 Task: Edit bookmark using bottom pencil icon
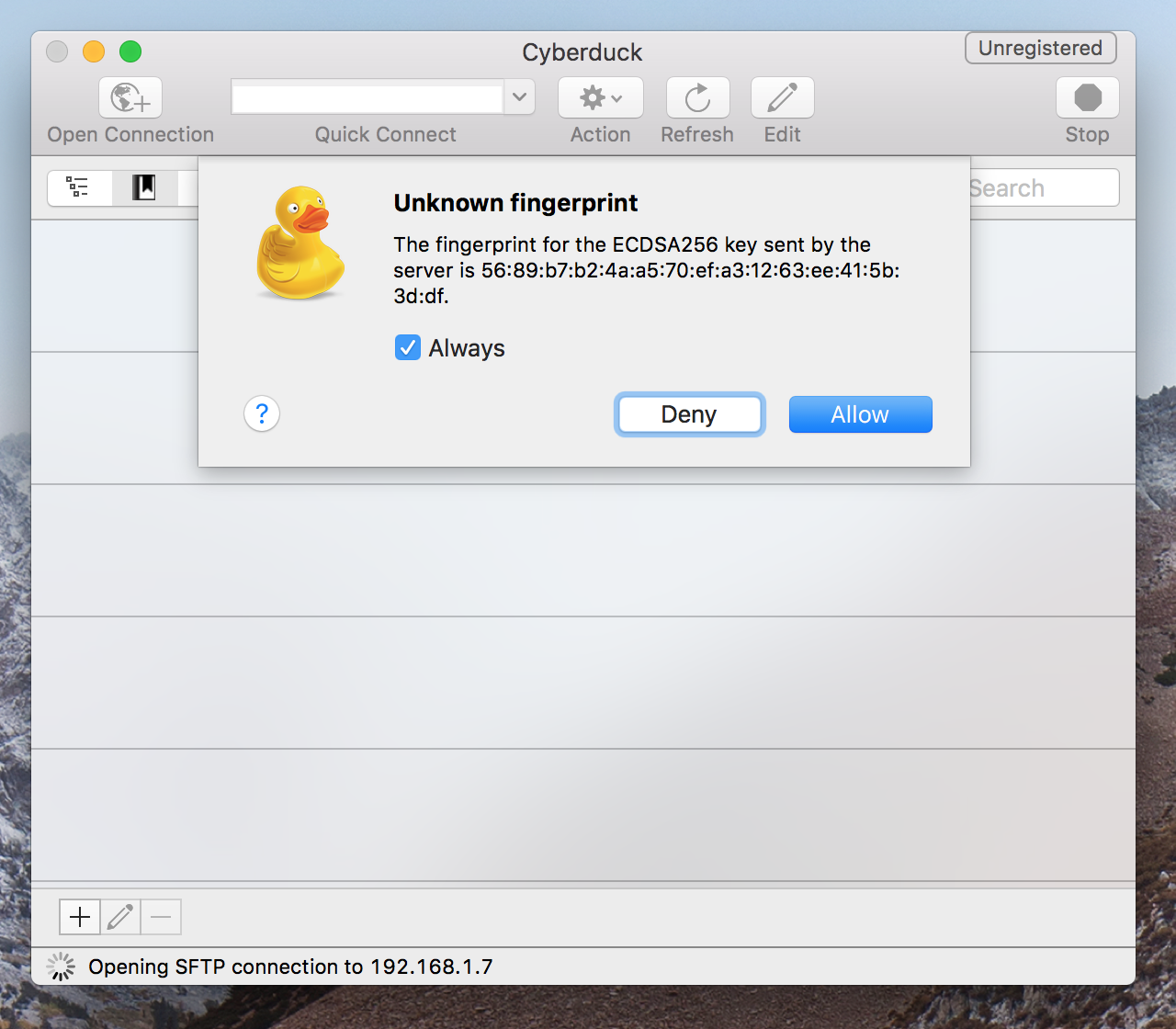pos(120,917)
